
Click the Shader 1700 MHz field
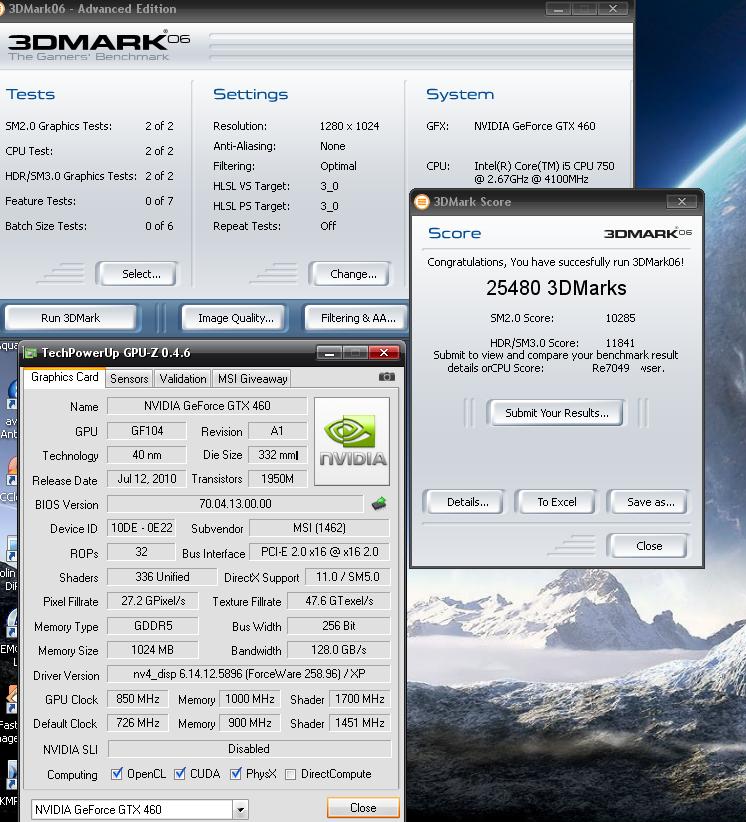[x=360, y=699]
